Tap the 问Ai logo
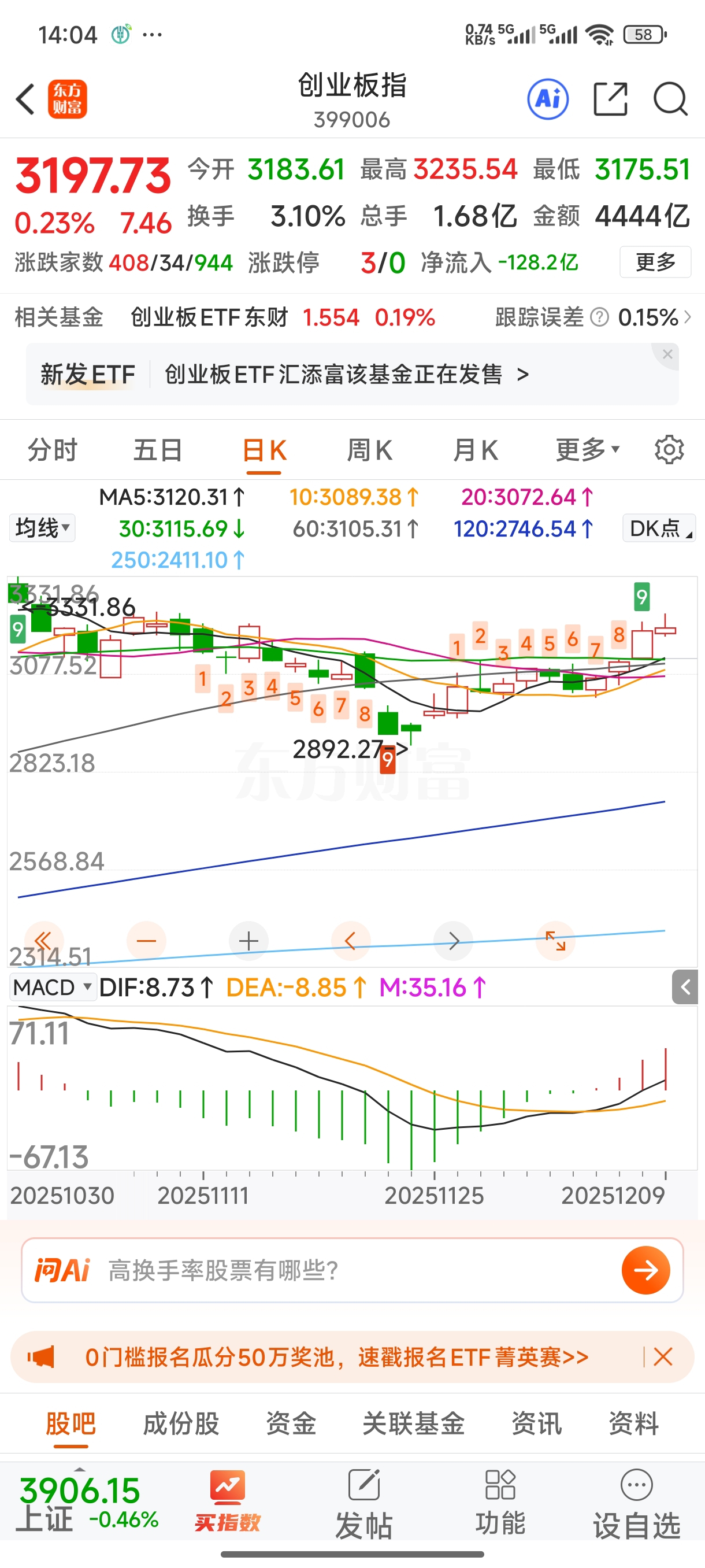The height and width of the screenshot is (1568, 705). [62, 1270]
